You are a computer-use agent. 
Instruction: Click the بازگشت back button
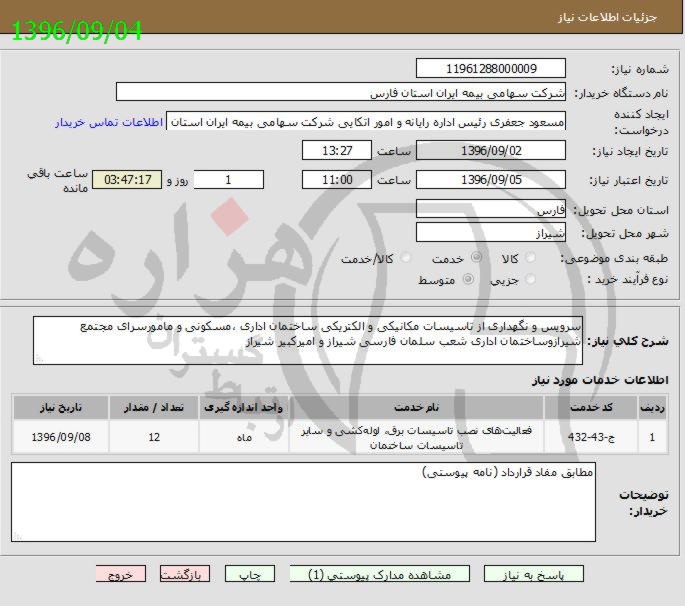pyautogui.click(x=185, y=574)
